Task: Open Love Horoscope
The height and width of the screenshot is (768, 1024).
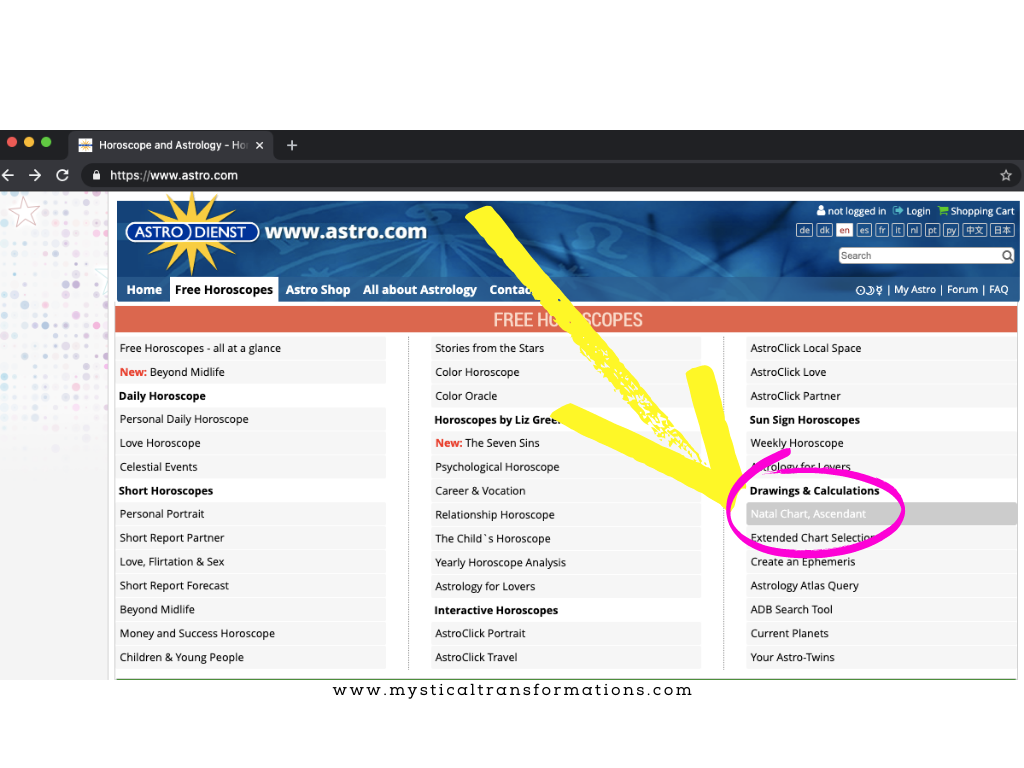Action: pos(251,443)
